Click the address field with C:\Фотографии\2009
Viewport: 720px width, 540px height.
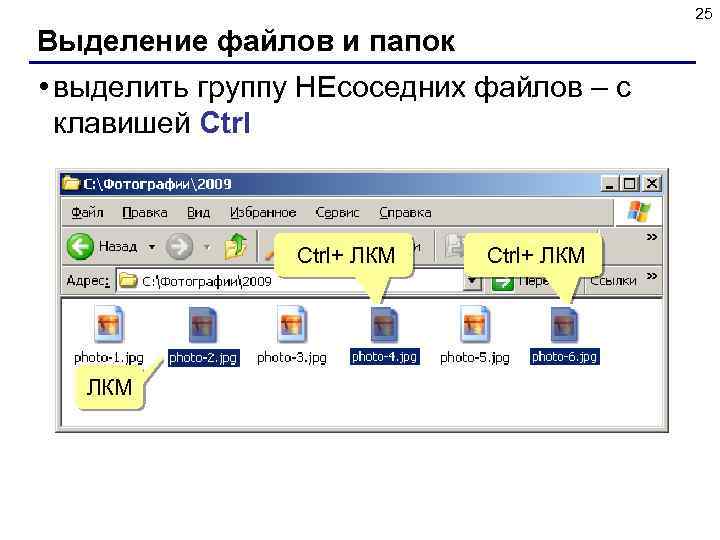pyautogui.click(x=288, y=281)
